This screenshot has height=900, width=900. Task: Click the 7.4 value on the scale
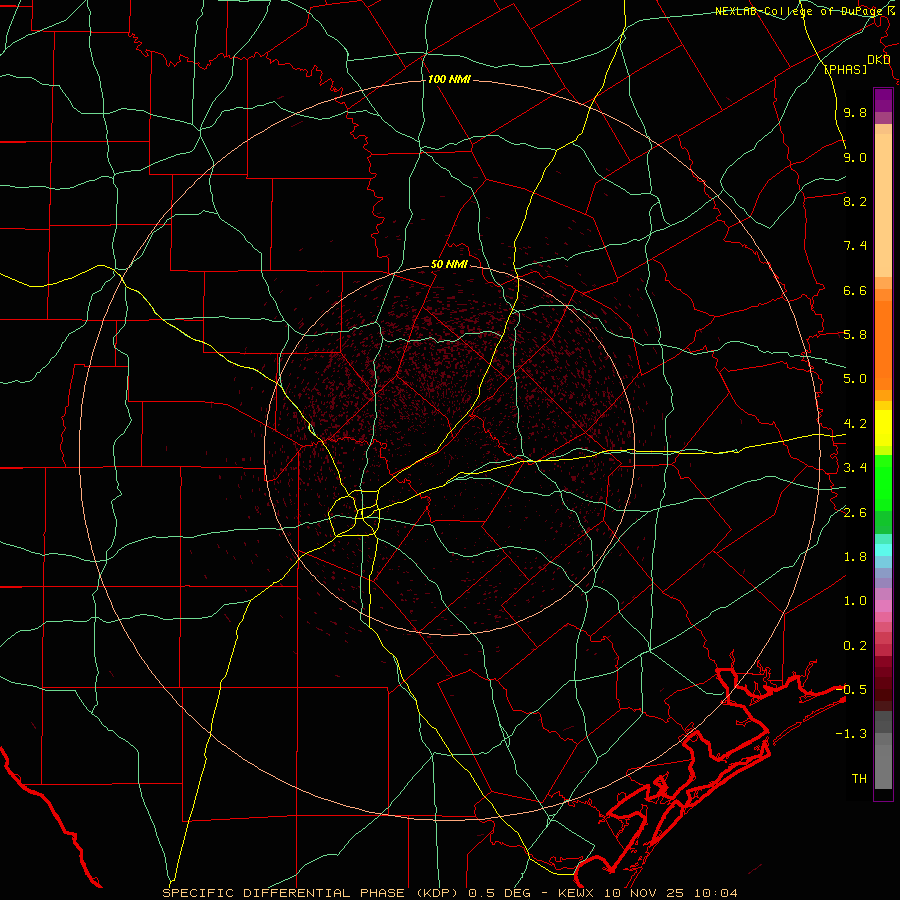[855, 246]
